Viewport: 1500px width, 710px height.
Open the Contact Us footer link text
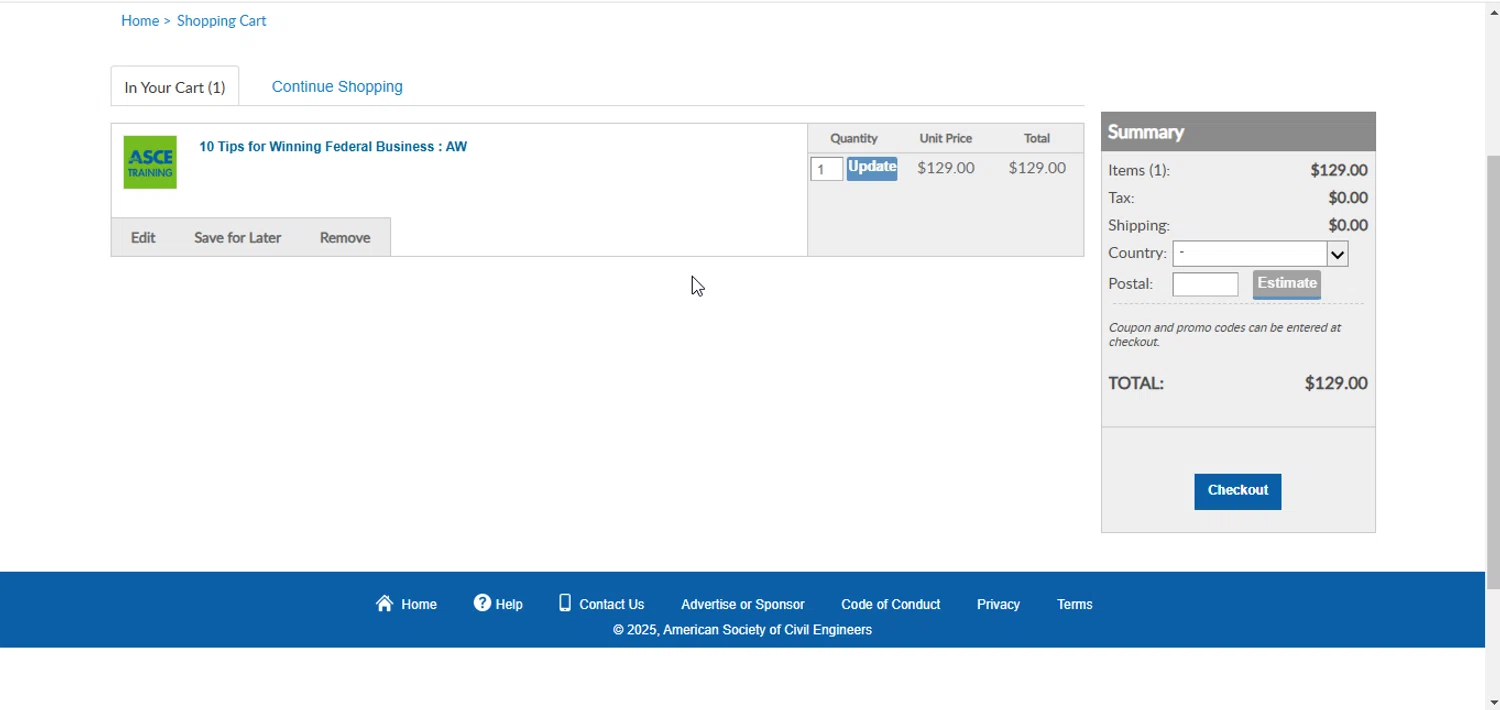(x=612, y=605)
